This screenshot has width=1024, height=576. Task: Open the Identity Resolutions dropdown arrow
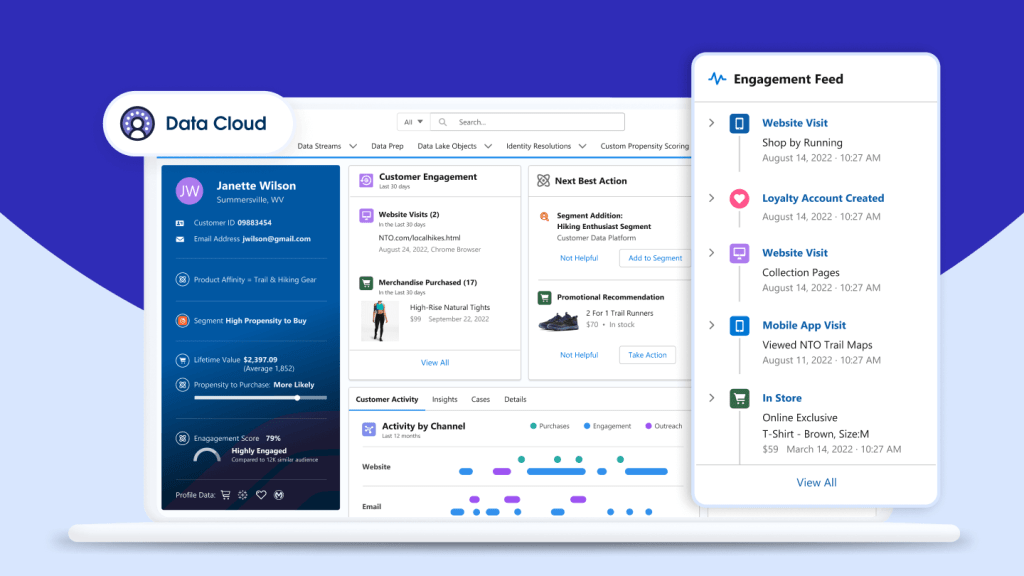[x=582, y=146]
